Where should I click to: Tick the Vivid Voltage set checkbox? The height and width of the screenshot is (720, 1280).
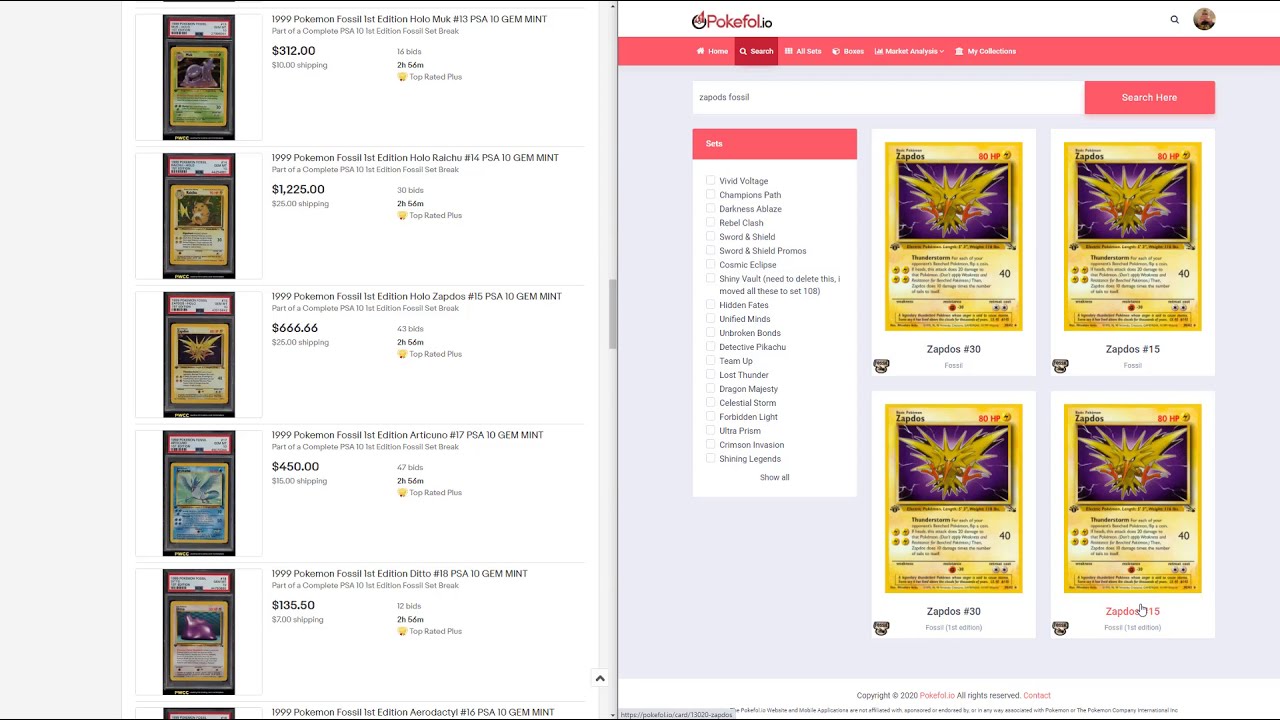(x=711, y=181)
